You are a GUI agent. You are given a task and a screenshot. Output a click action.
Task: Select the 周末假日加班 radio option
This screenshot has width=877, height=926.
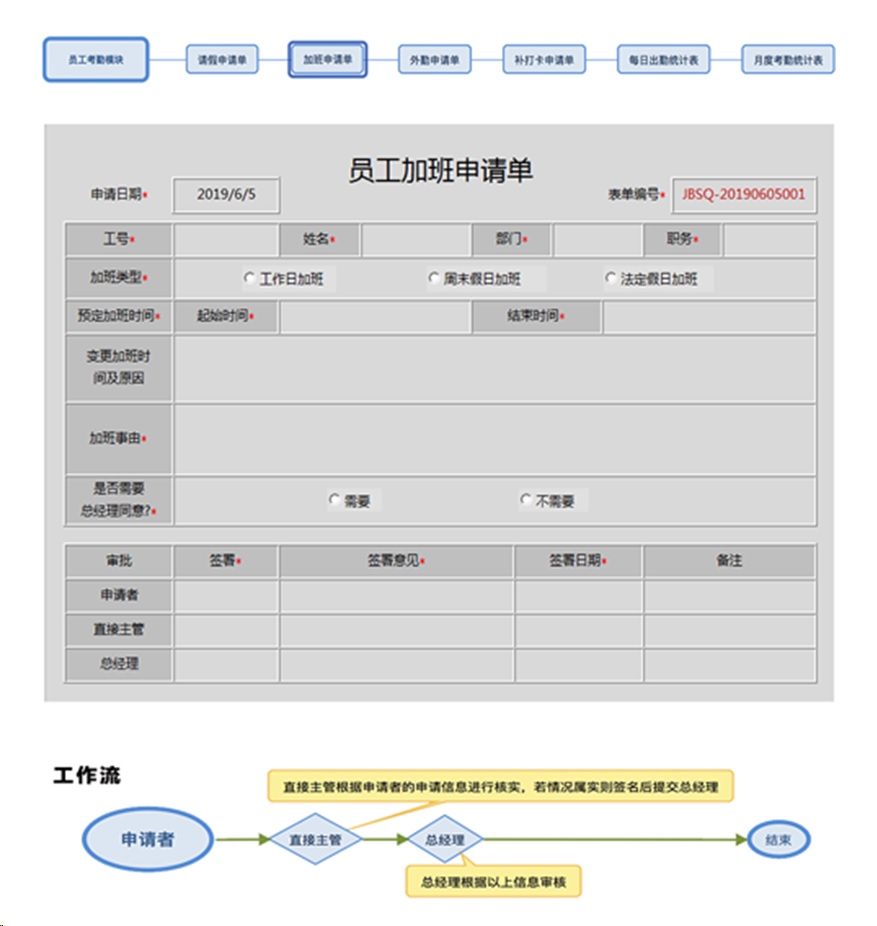tap(434, 279)
